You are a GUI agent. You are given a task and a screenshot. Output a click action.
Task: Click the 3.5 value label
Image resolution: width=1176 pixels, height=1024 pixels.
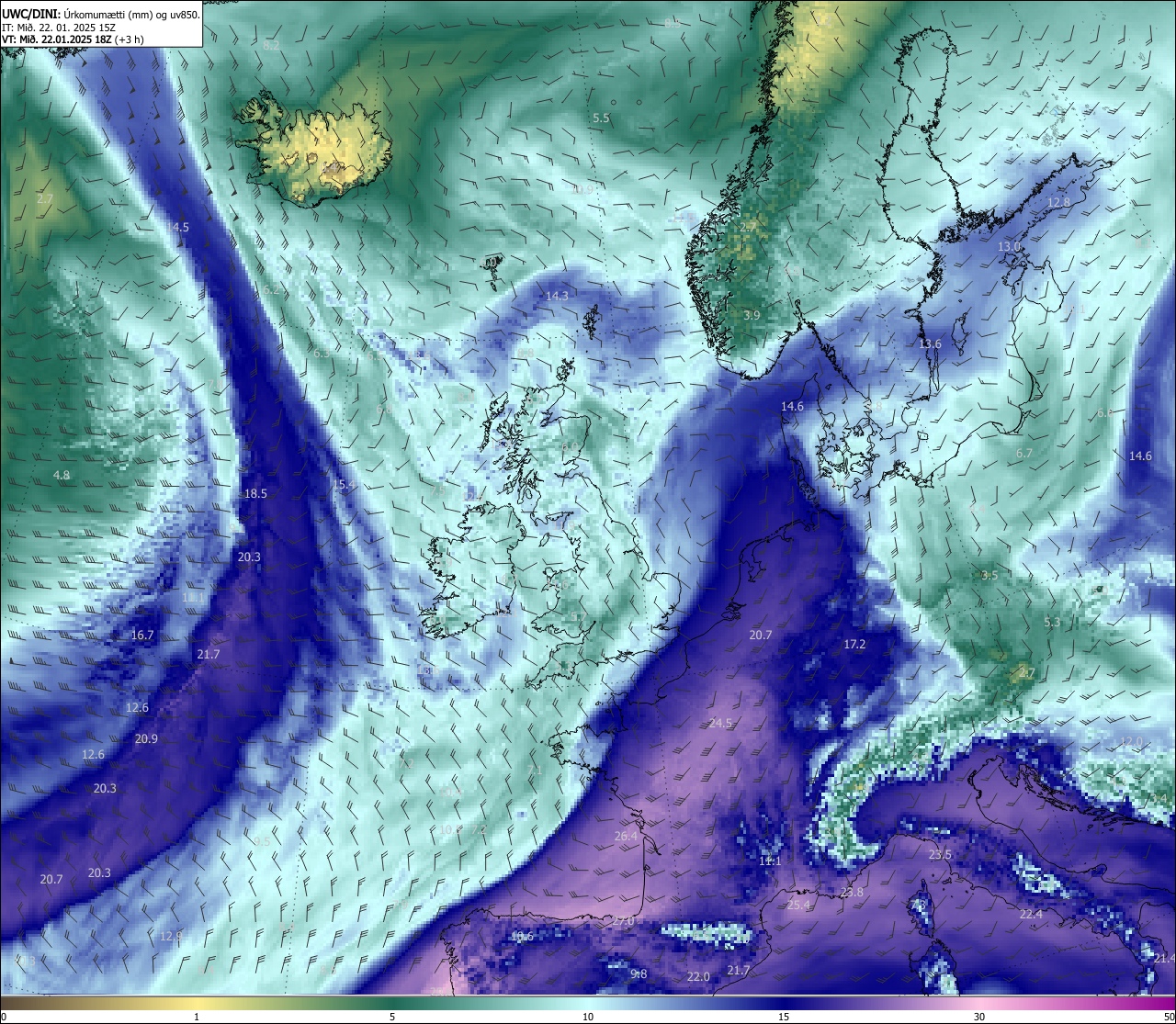989,576
